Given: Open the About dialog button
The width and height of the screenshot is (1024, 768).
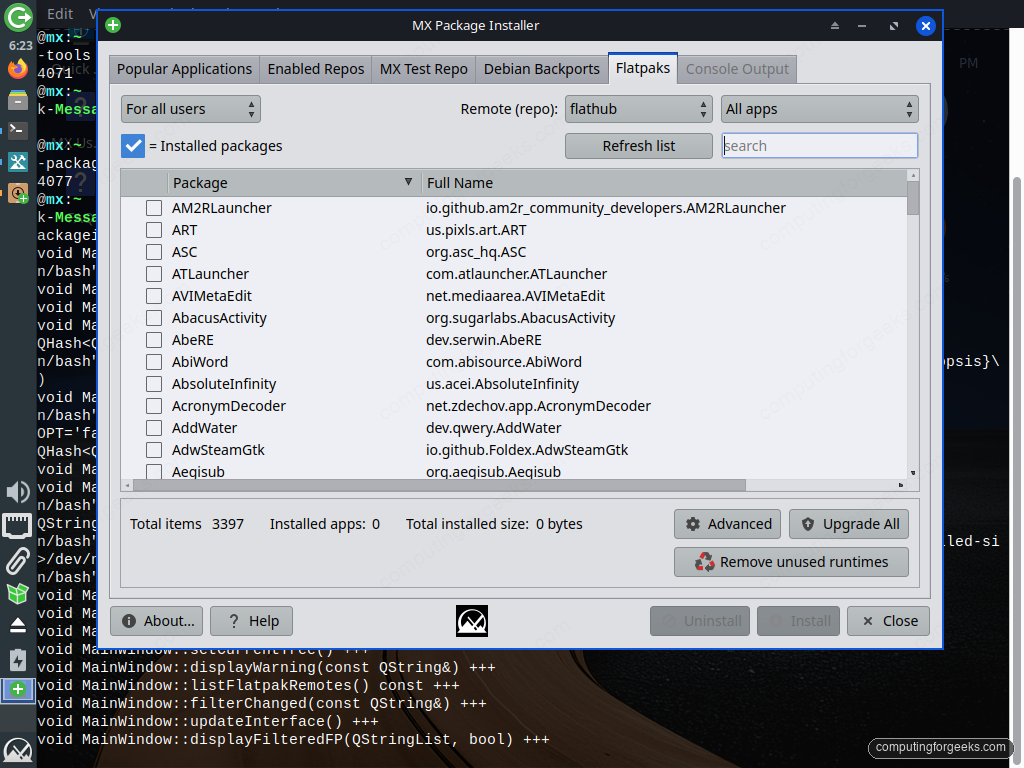Looking at the screenshot, I should 157,621.
